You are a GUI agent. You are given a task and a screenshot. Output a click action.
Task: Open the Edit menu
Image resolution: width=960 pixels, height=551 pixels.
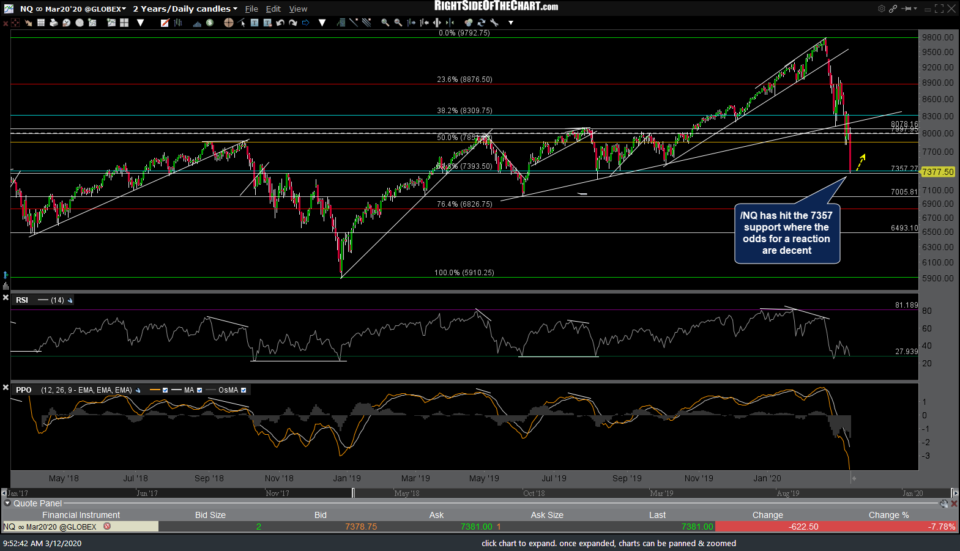pyautogui.click(x=273, y=9)
